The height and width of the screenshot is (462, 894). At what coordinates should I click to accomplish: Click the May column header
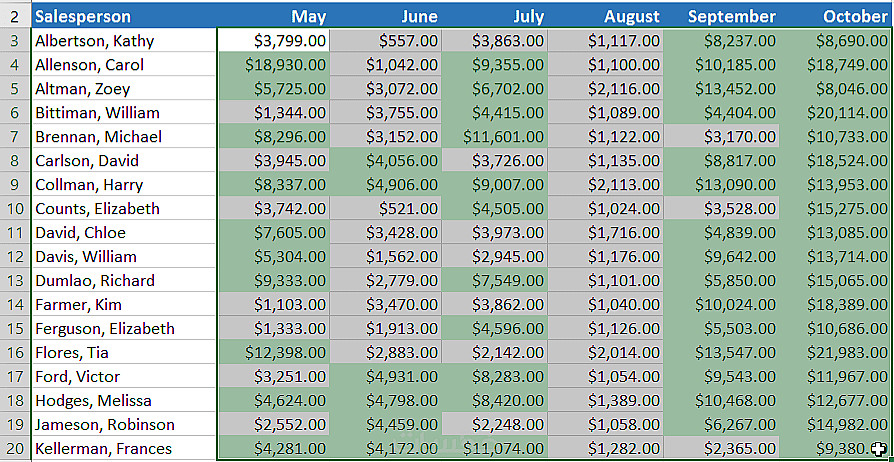pyautogui.click(x=273, y=16)
